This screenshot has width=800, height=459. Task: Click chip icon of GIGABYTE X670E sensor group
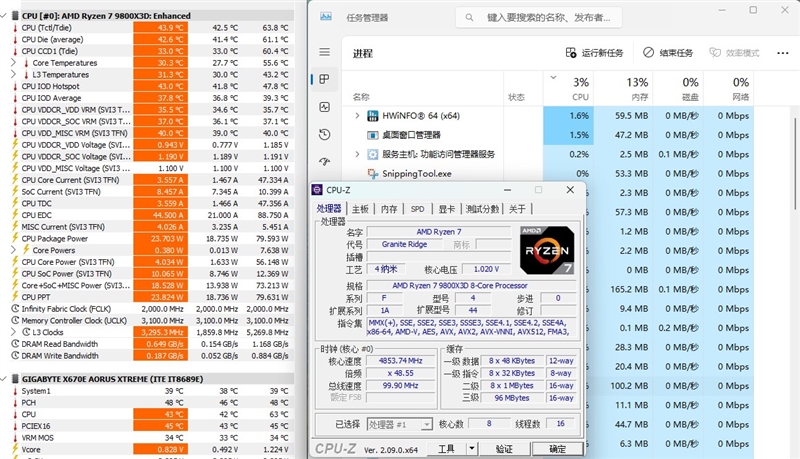[15, 379]
